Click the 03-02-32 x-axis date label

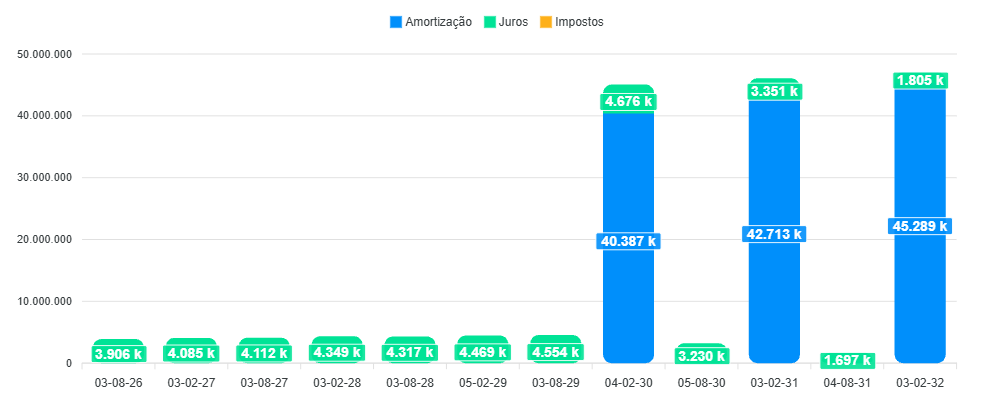920,382
